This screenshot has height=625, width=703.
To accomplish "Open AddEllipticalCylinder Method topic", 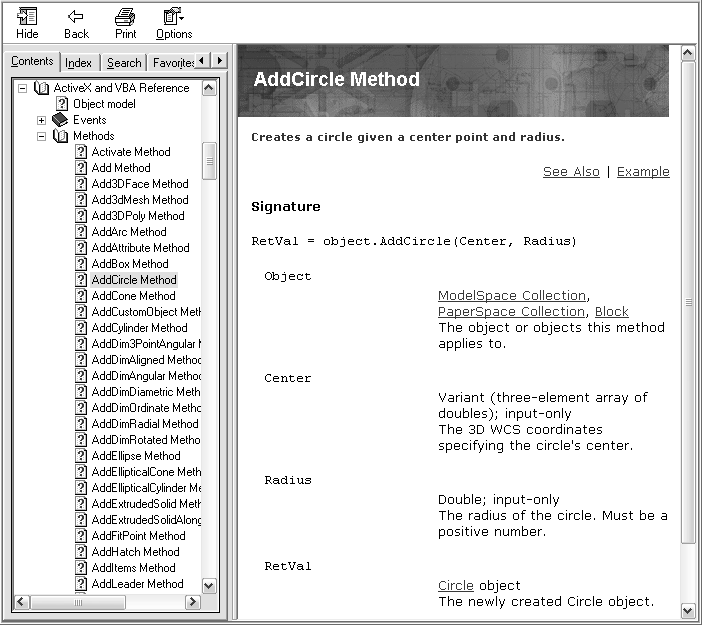I will (146, 488).
